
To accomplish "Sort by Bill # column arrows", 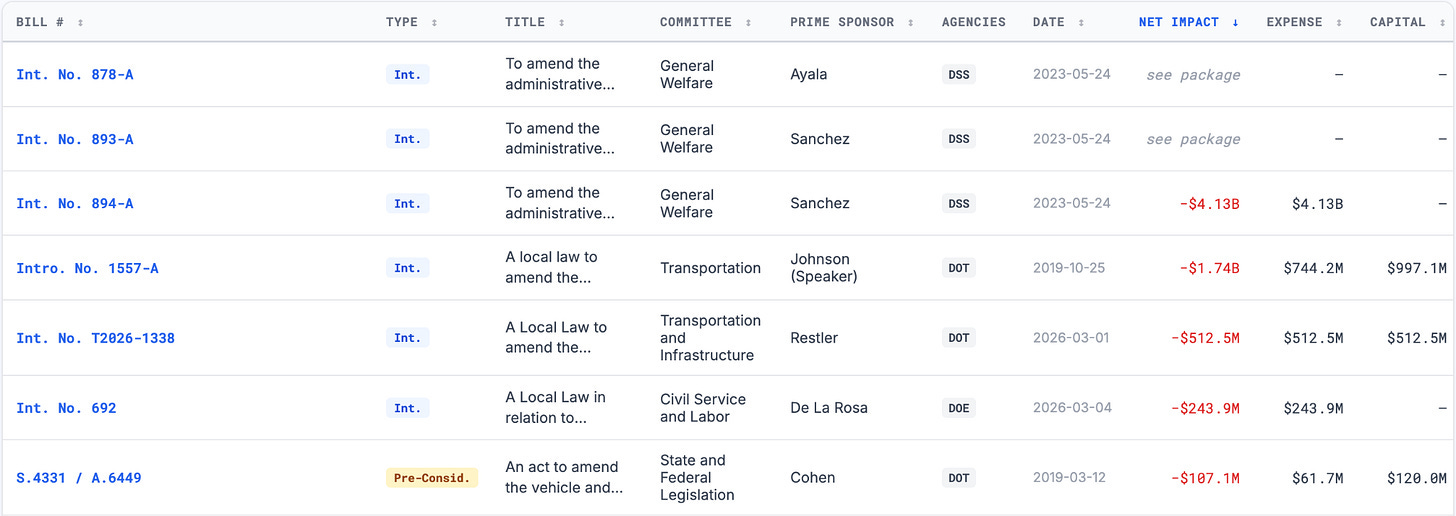I will pos(80,22).
